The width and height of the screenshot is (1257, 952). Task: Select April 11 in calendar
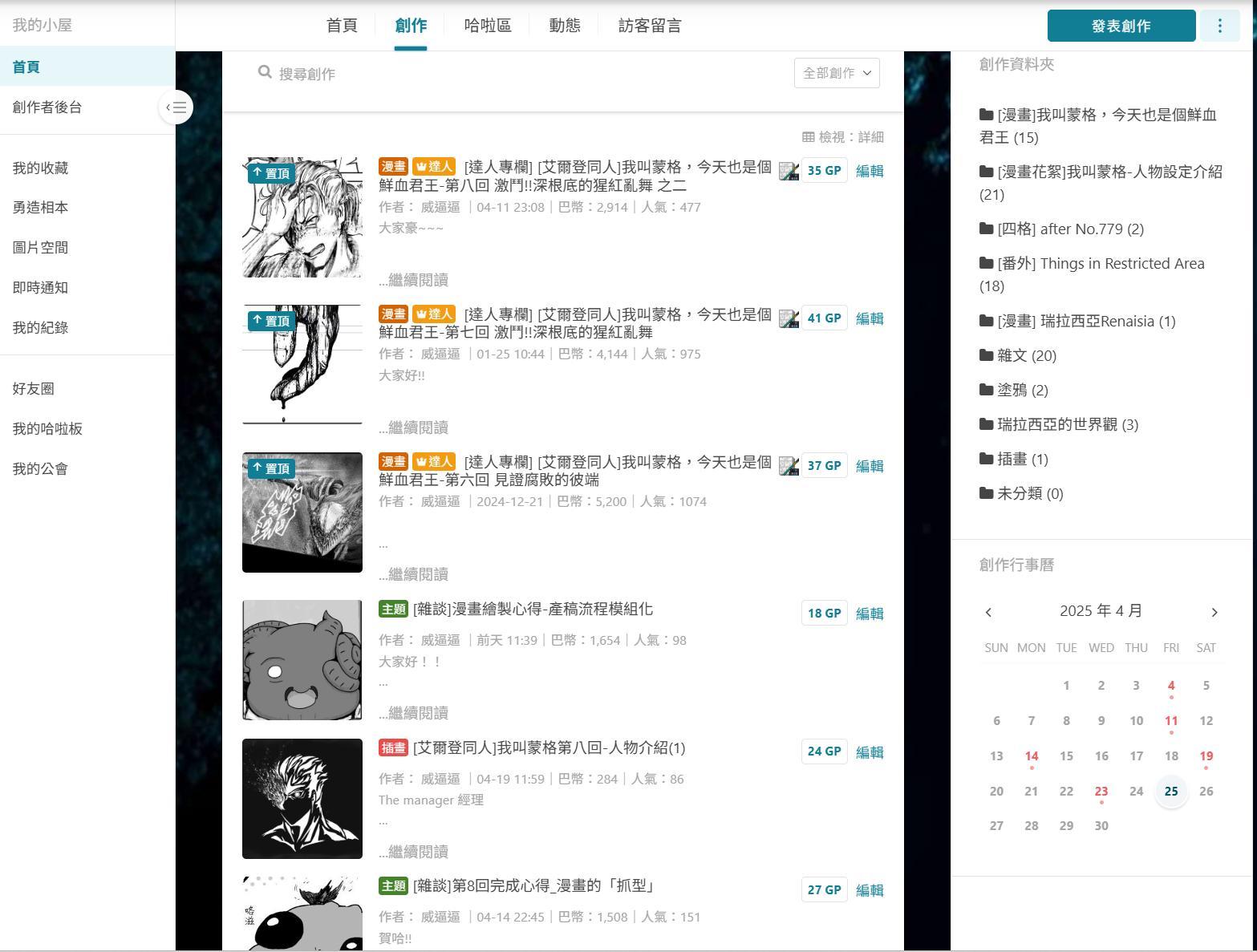coord(1171,721)
